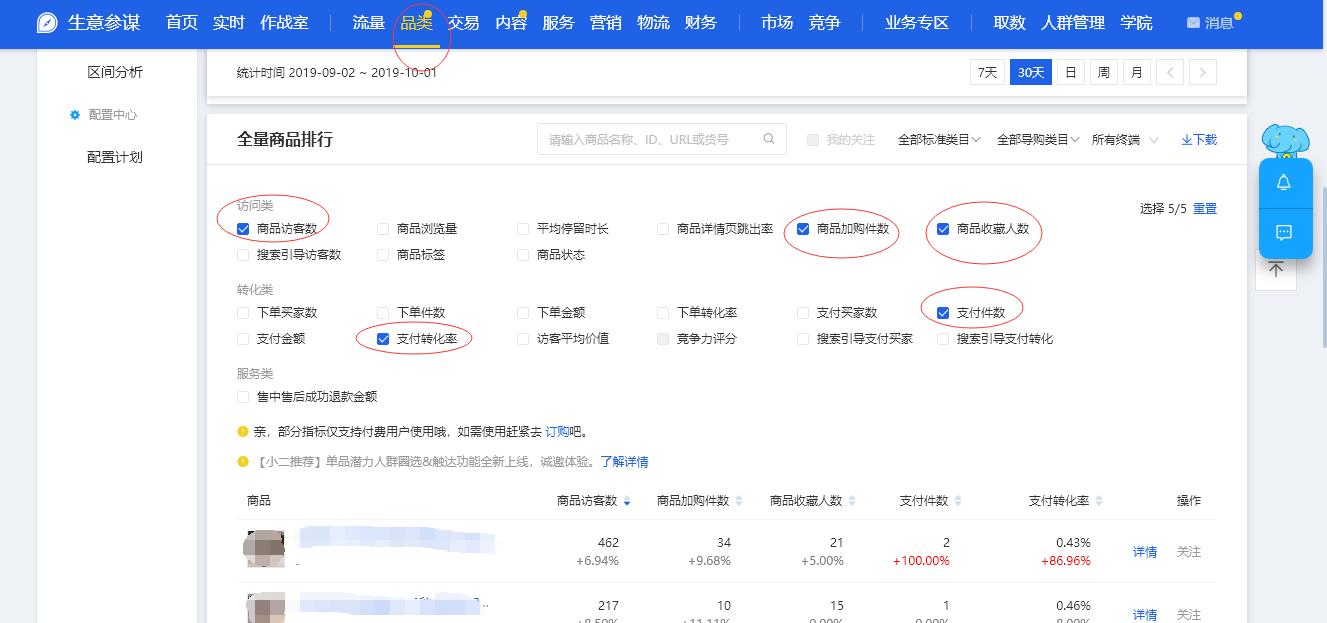This screenshot has height=623, width=1327.
Task: Go to the 竞争 section
Action: [825, 23]
